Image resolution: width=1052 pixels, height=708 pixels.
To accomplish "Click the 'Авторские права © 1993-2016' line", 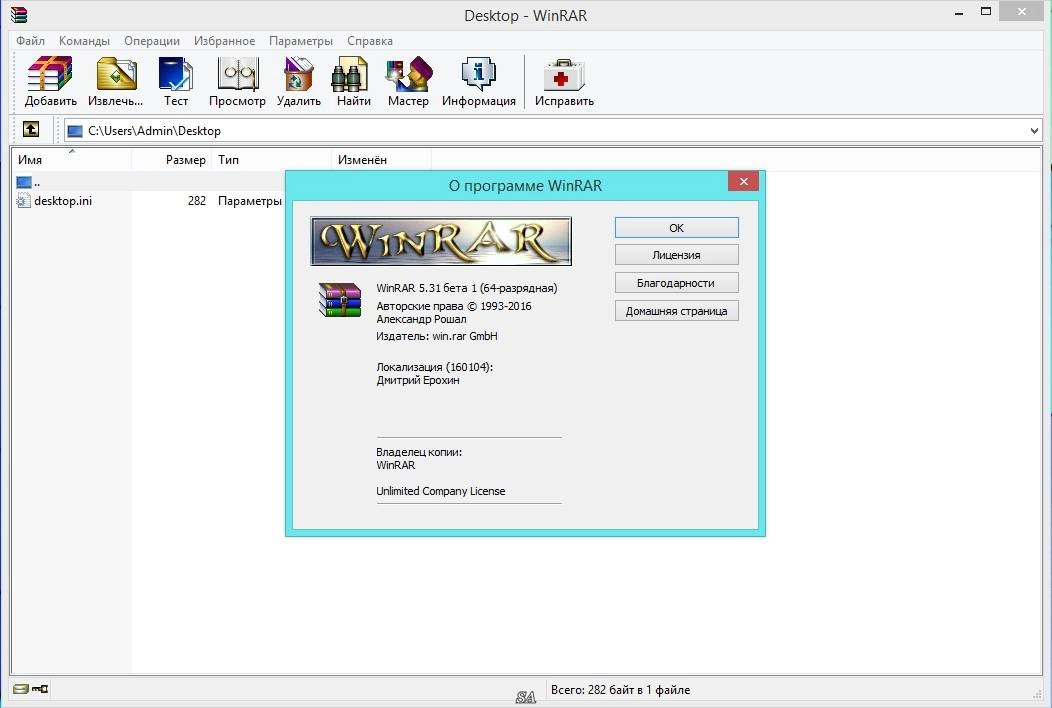I will 454,306.
